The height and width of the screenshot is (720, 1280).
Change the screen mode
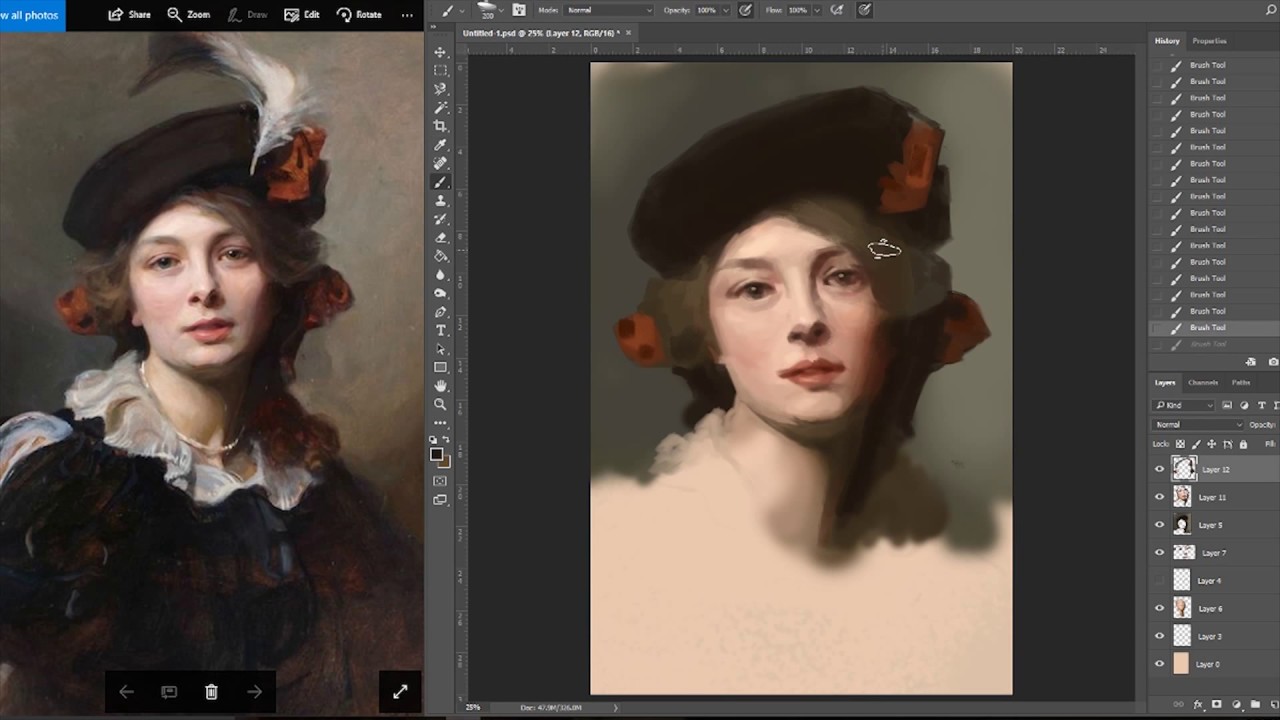coord(440,500)
